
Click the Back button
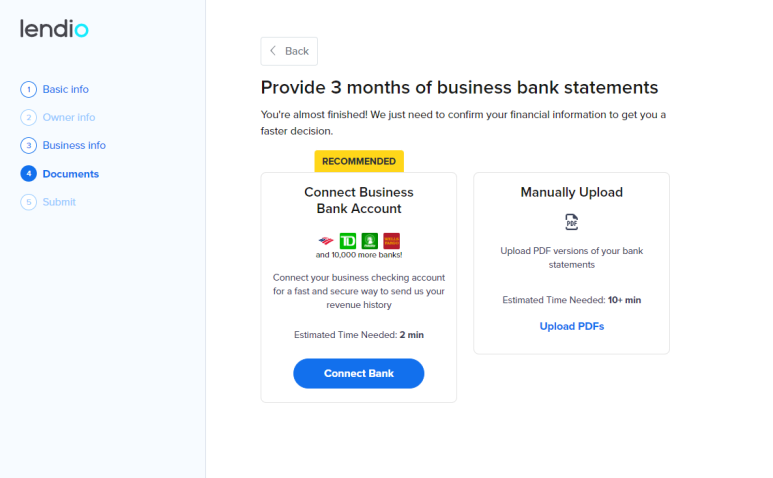coord(289,51)
